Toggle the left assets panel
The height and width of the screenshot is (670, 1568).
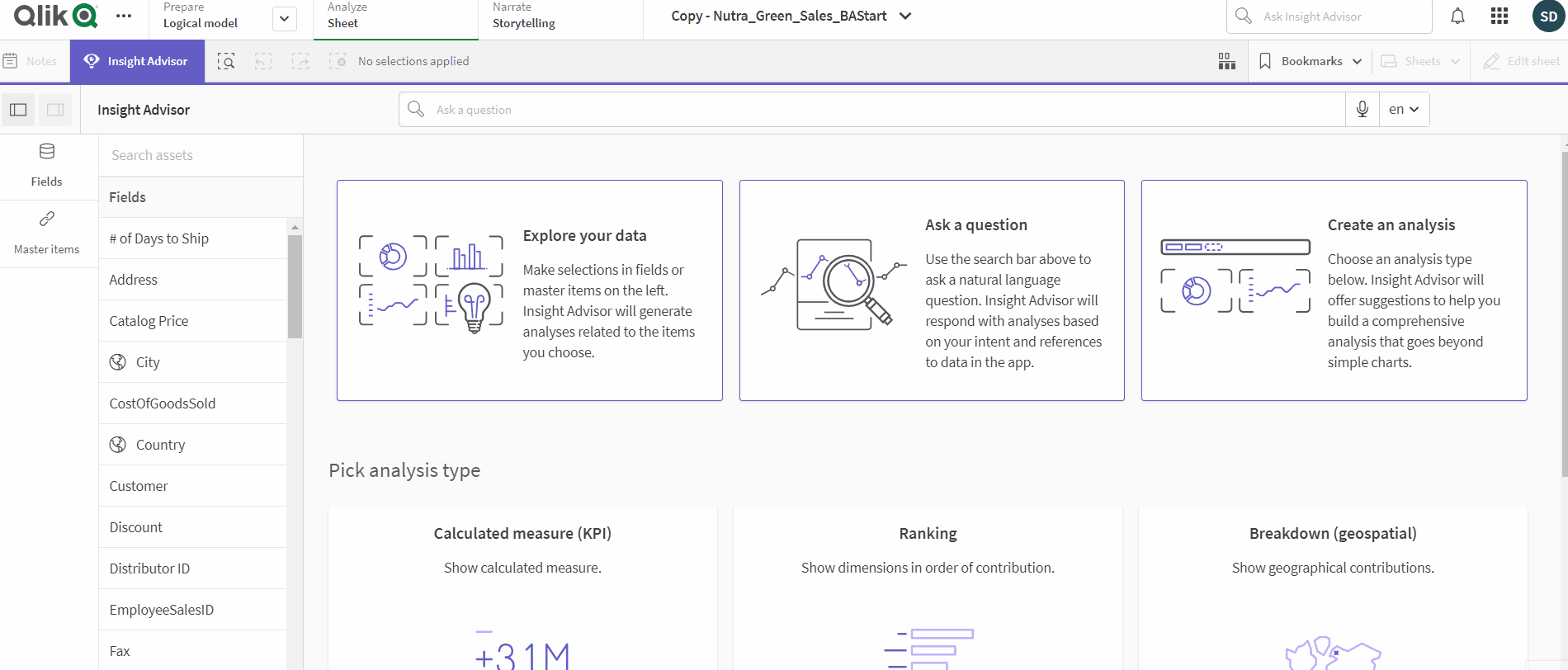[x=18, y=110]
